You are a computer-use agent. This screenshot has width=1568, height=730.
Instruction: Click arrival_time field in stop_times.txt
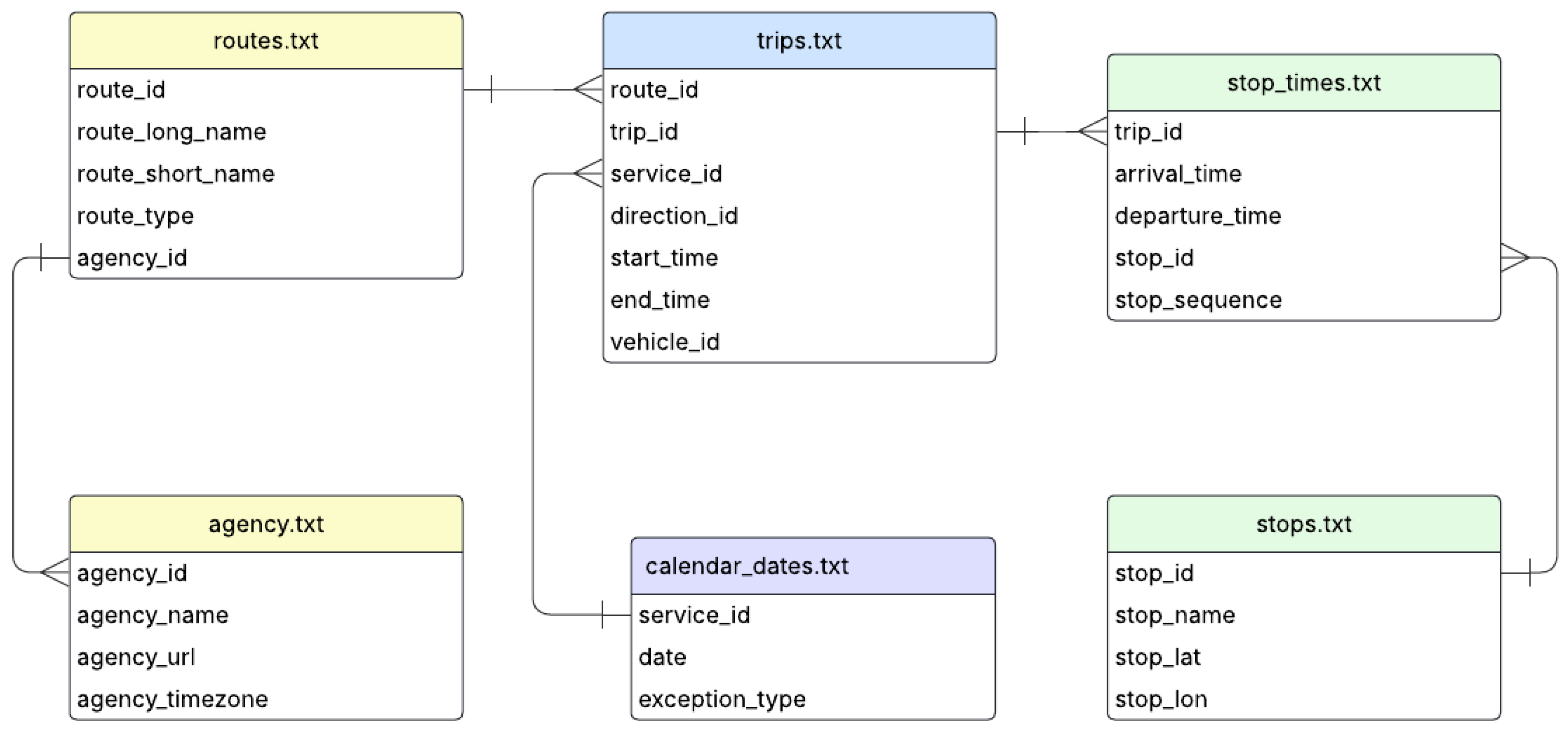pyautogui.click(x=1178, y=174)
